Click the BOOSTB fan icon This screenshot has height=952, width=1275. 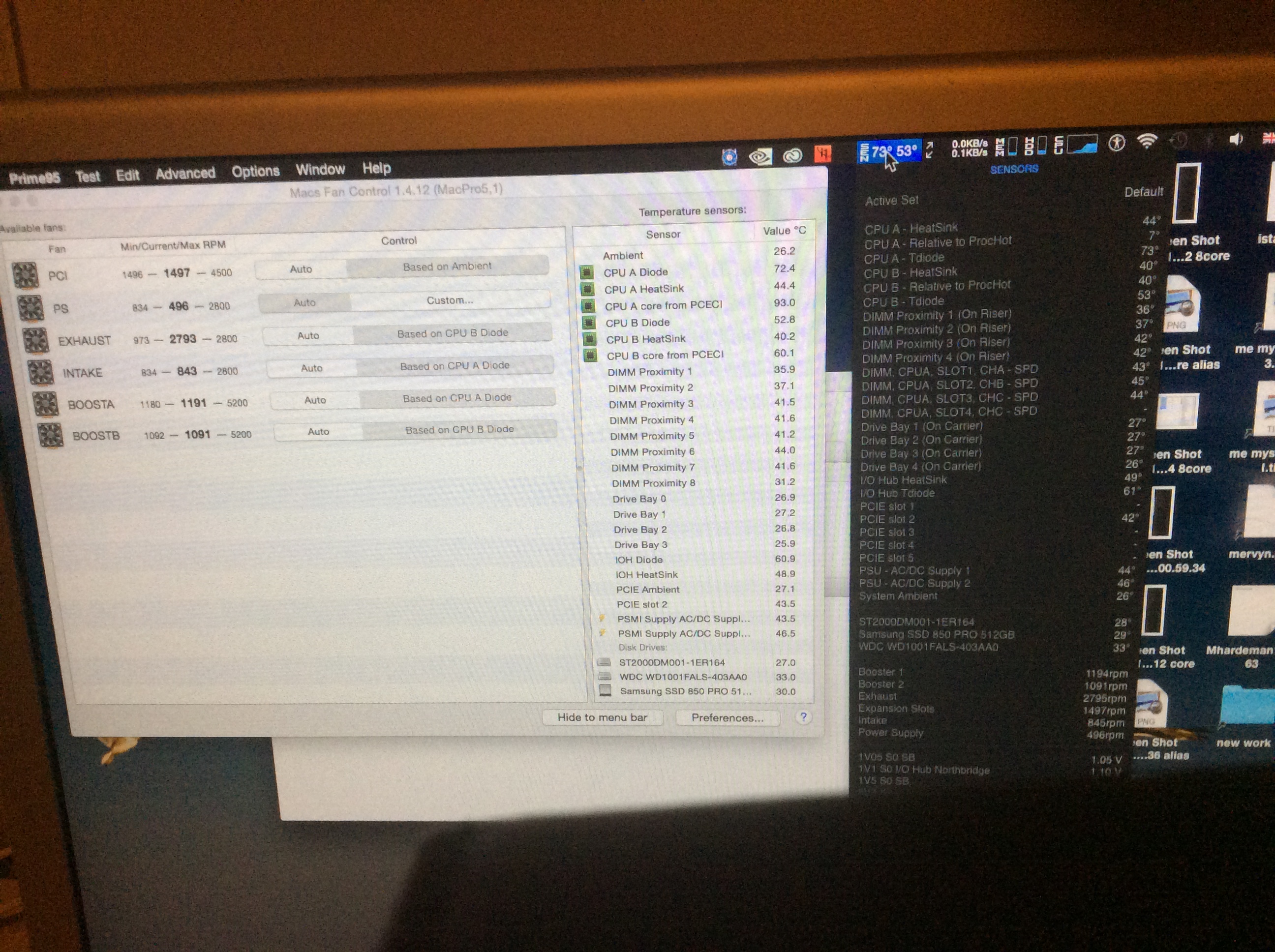(x=50, y=435)
